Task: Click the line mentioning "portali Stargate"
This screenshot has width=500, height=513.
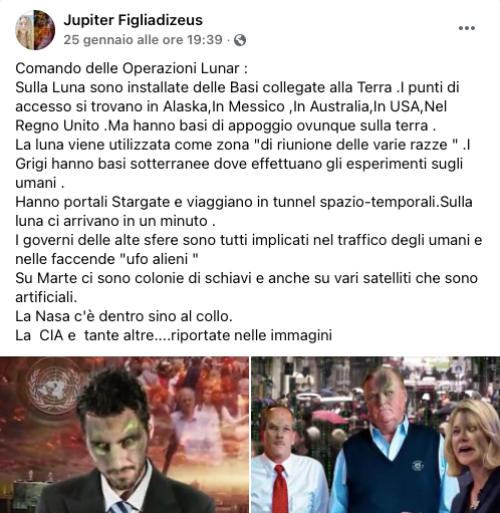Action: [x=244, y=202]
